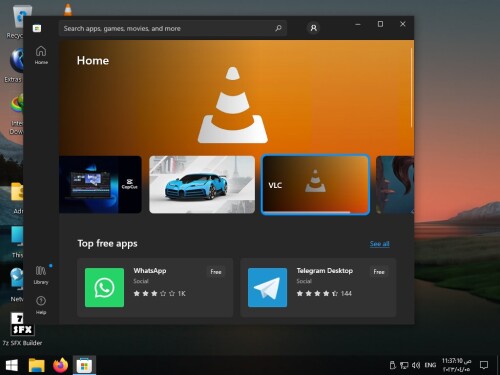Screen dimensions: 500x375
Task: Open the Telegram Desktop app icon
Action: coord(267,287)
